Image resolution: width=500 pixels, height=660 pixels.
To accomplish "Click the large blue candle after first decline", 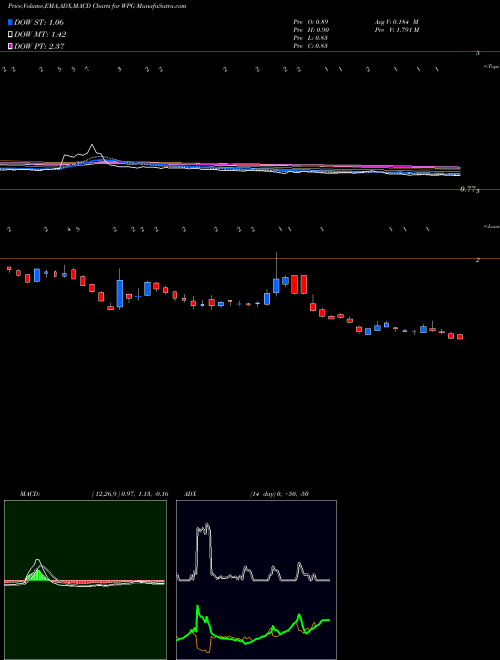I will tap(120, 289).
